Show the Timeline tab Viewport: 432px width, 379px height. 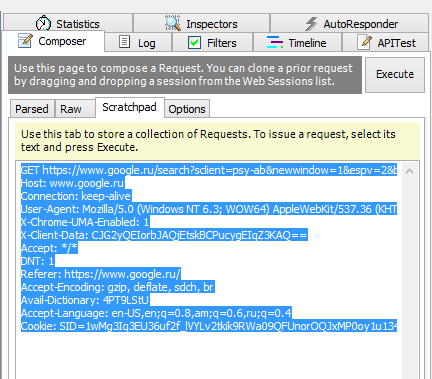(298, 42)
